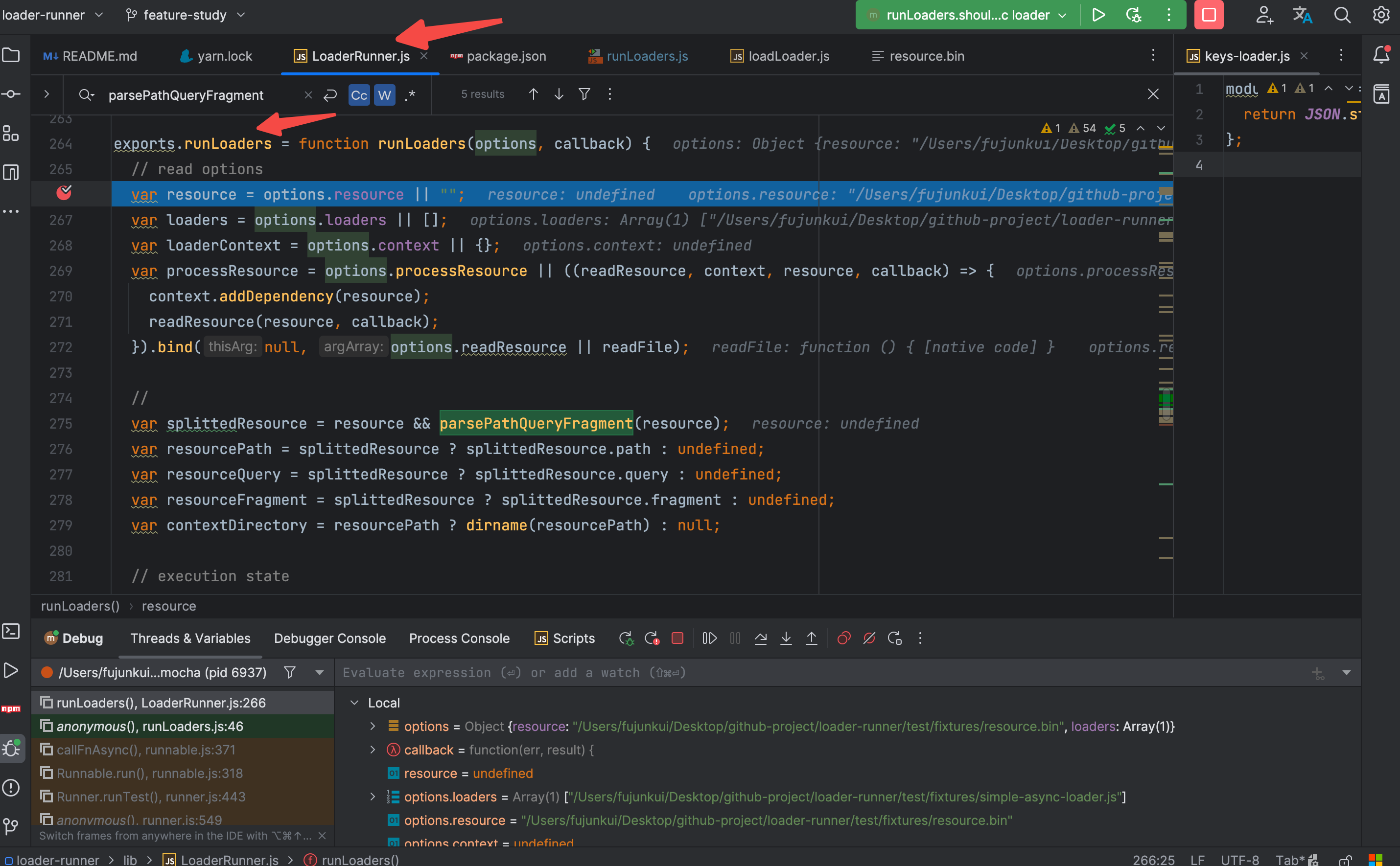Click breakpoint marker on line 266
This screenshot has height=866, width=1400.
[x=64, y=193]
